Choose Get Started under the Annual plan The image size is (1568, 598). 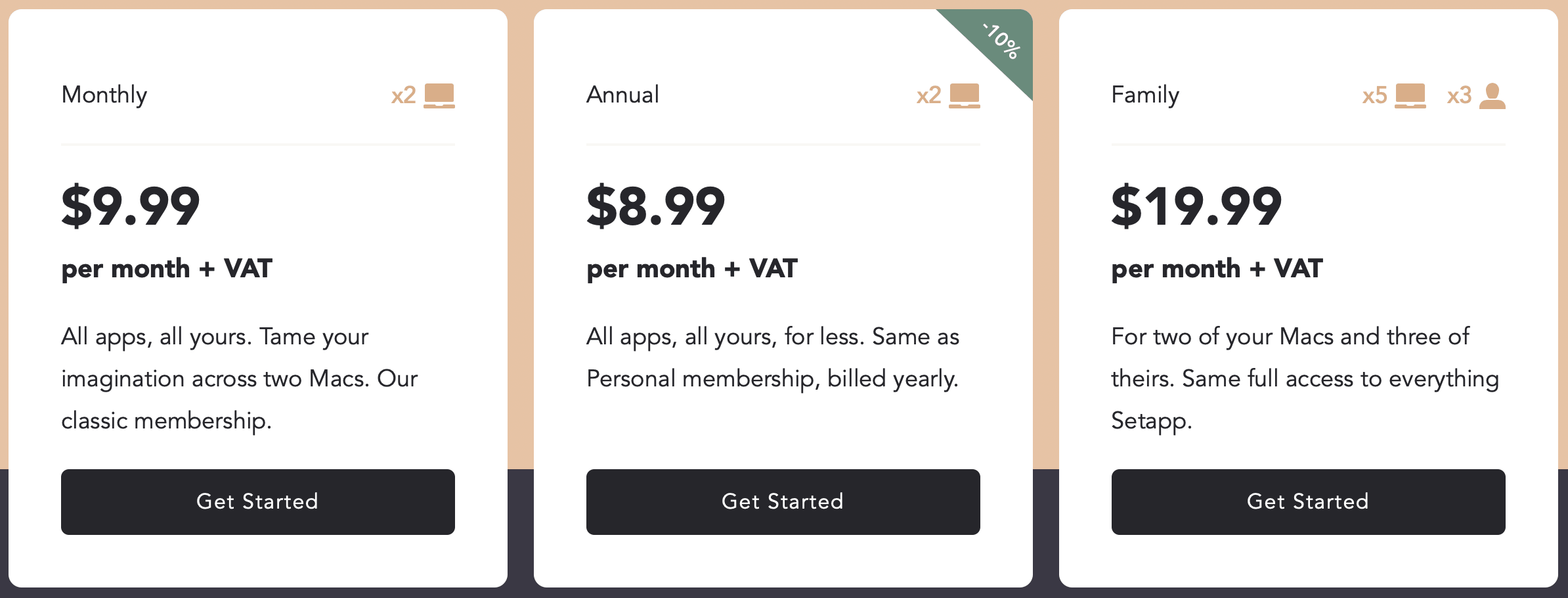pos(783,502)
